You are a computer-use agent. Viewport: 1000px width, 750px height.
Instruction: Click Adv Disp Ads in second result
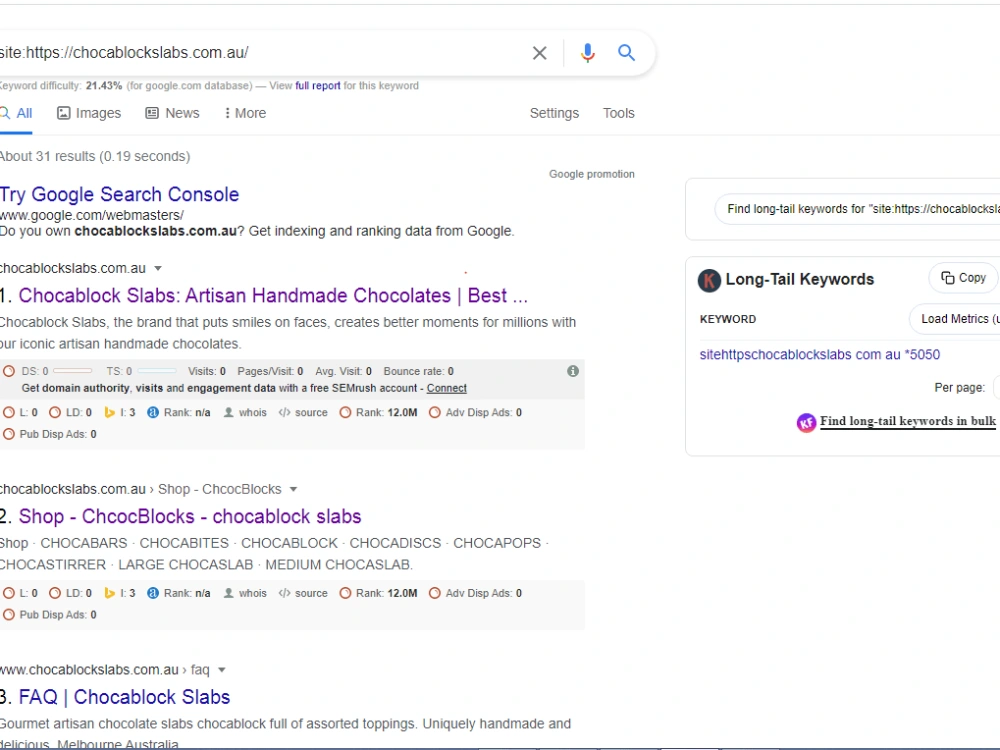(475, 593)
